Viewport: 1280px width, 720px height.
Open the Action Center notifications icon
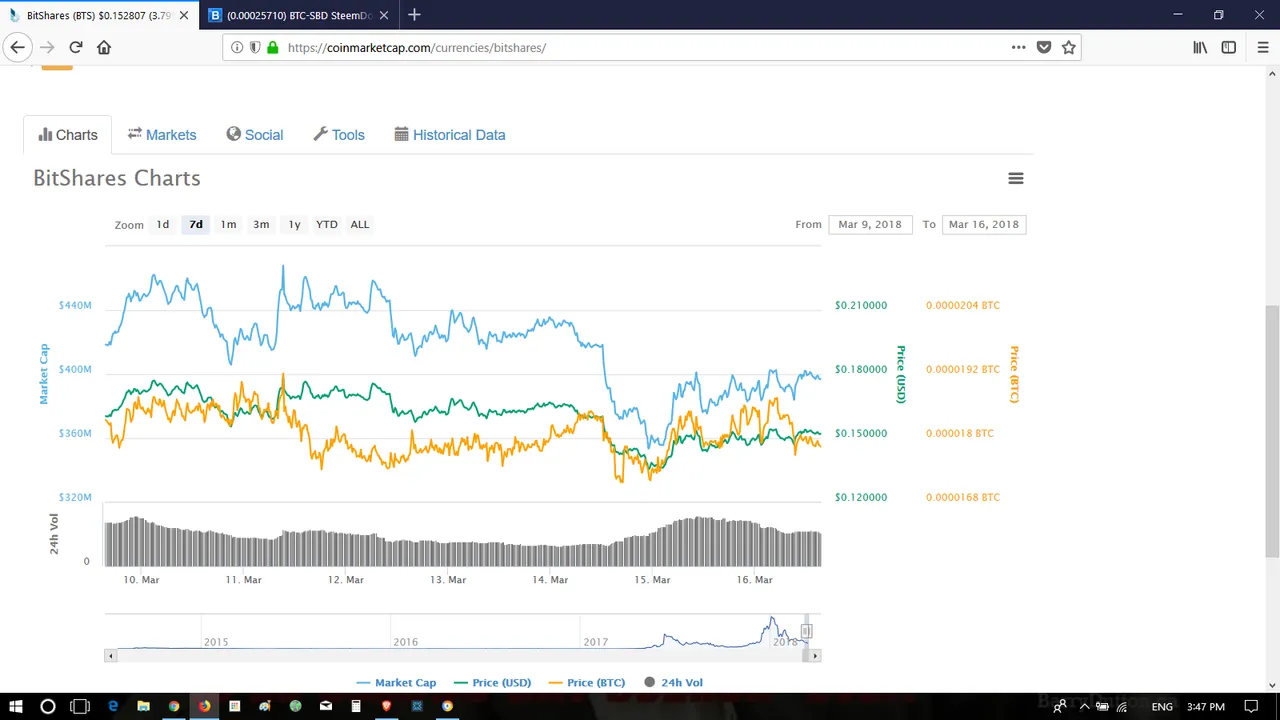tap(1252, 706)
